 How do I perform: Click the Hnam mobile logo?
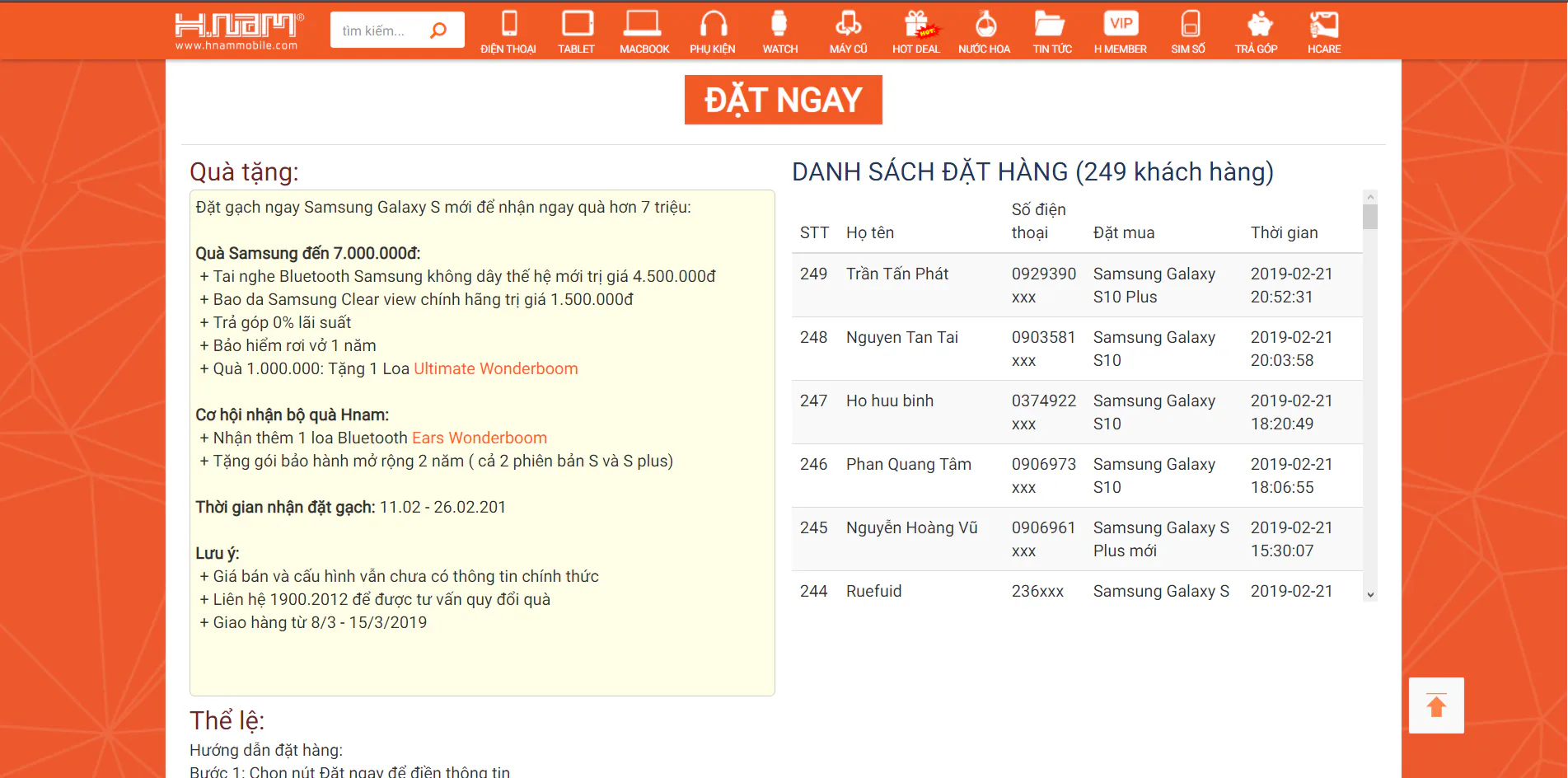pos(239,31)
